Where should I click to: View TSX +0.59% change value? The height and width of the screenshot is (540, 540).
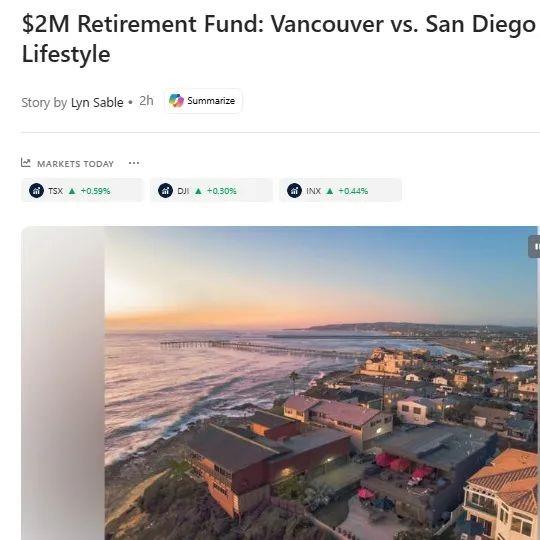(x=95, y=191)
